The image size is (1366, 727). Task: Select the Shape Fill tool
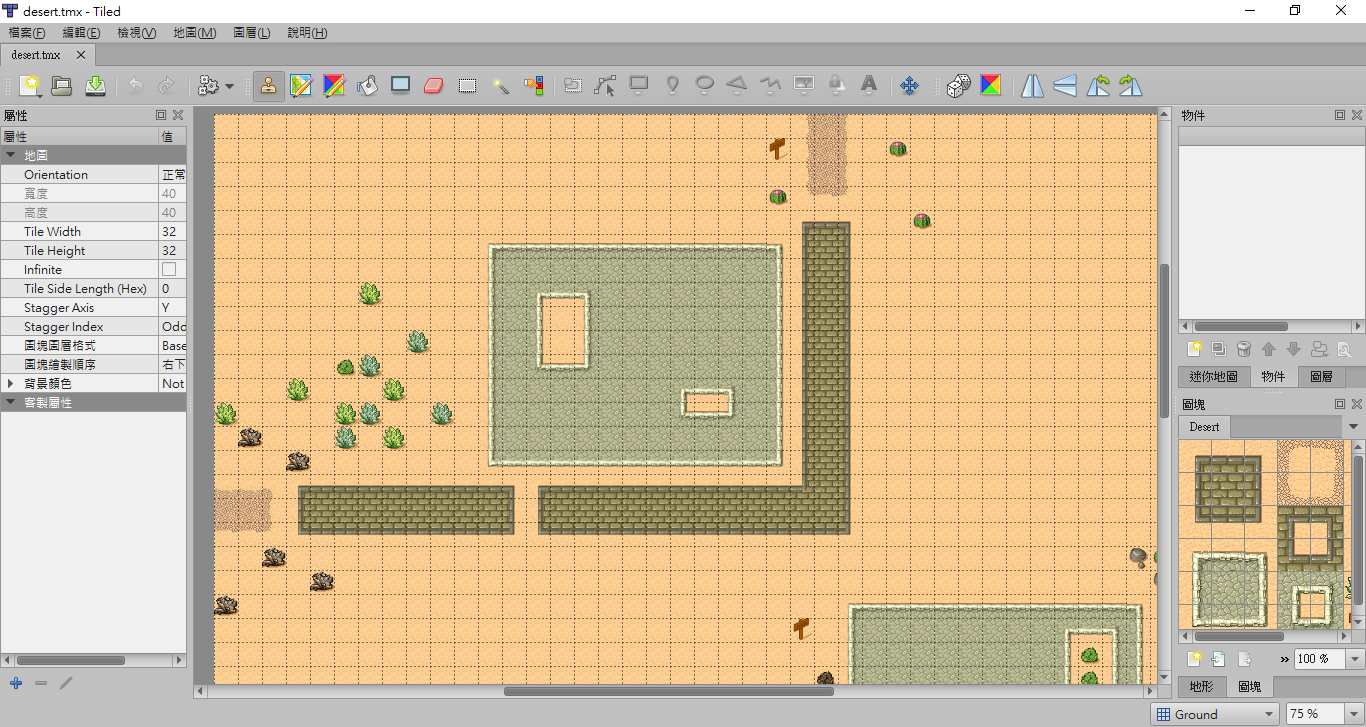coord(400,86)
